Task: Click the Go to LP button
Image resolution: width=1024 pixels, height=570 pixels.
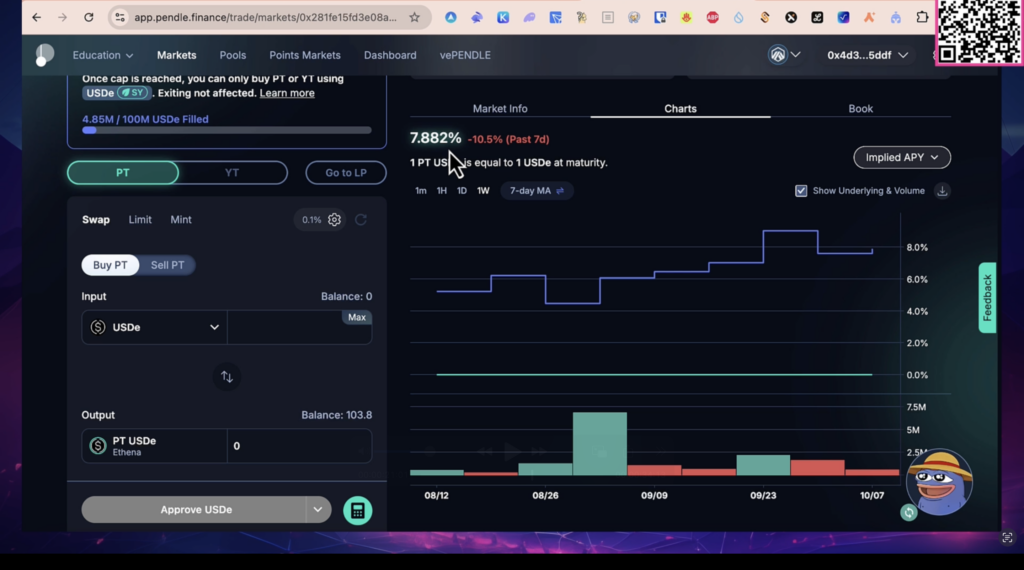Action: (x=346, y=173)
